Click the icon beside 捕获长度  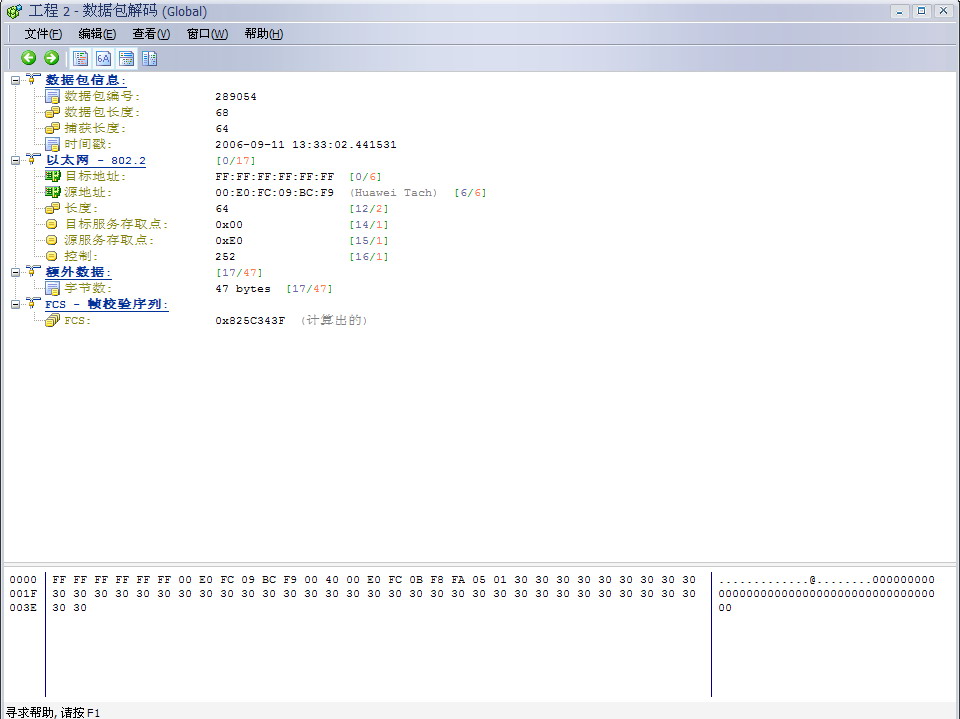click(52, 128)
